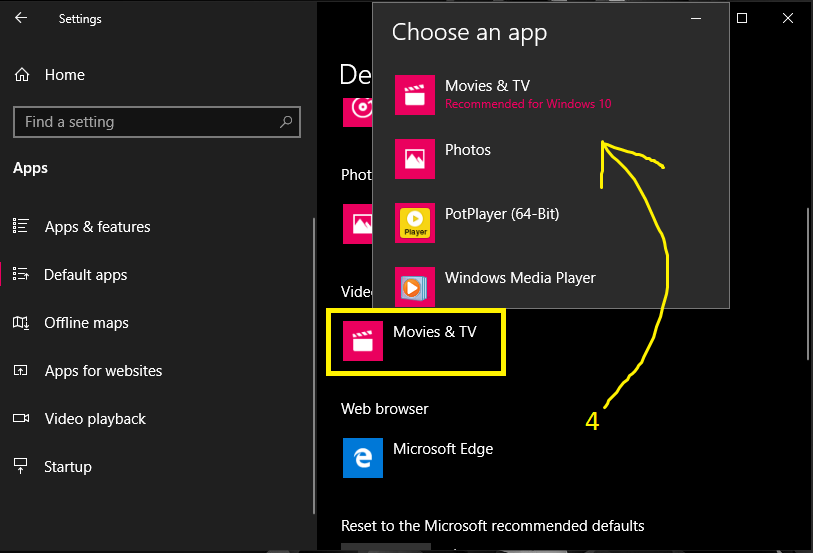813x553 pixels.
Task: Click the Windows Media Player icon
Action: 415,287
